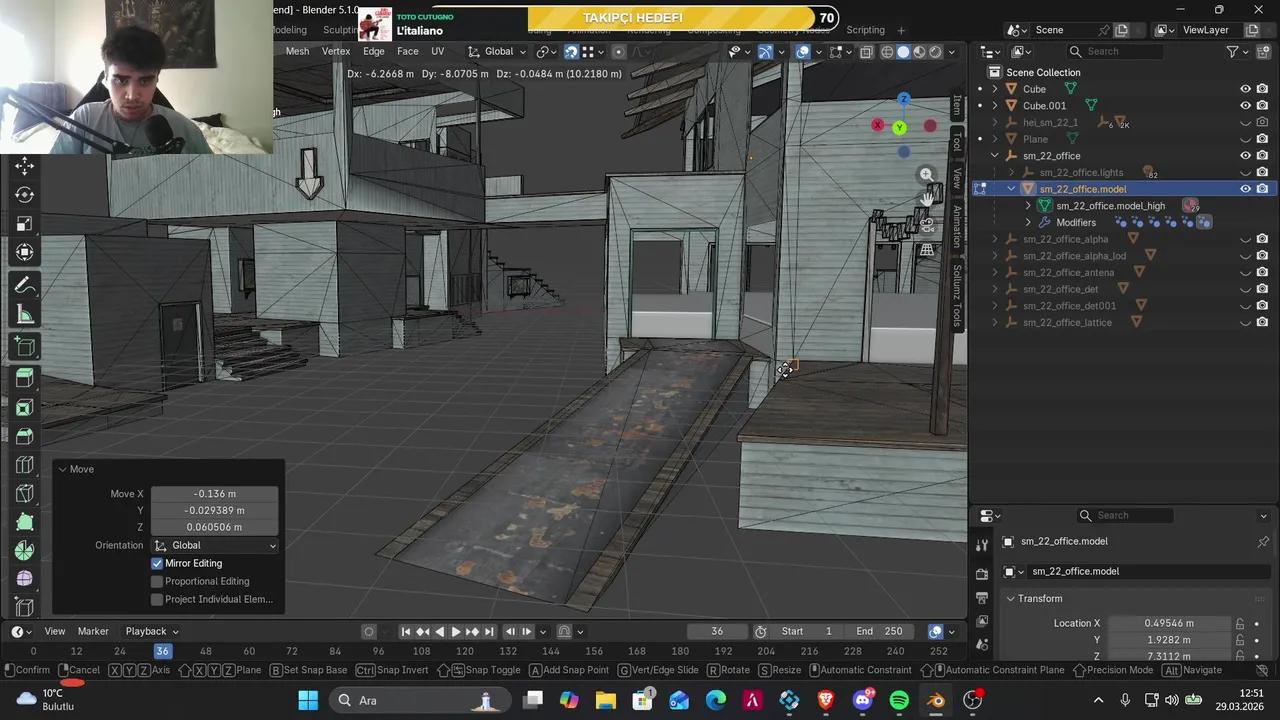Select the Spin tool
This screenshot has height=720, width=1280.
(x=25, y=550)
